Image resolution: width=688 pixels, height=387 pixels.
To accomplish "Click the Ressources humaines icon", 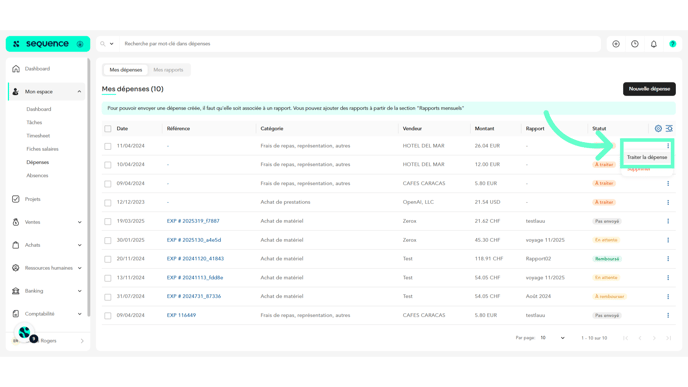I will click(x=16, y=268).
